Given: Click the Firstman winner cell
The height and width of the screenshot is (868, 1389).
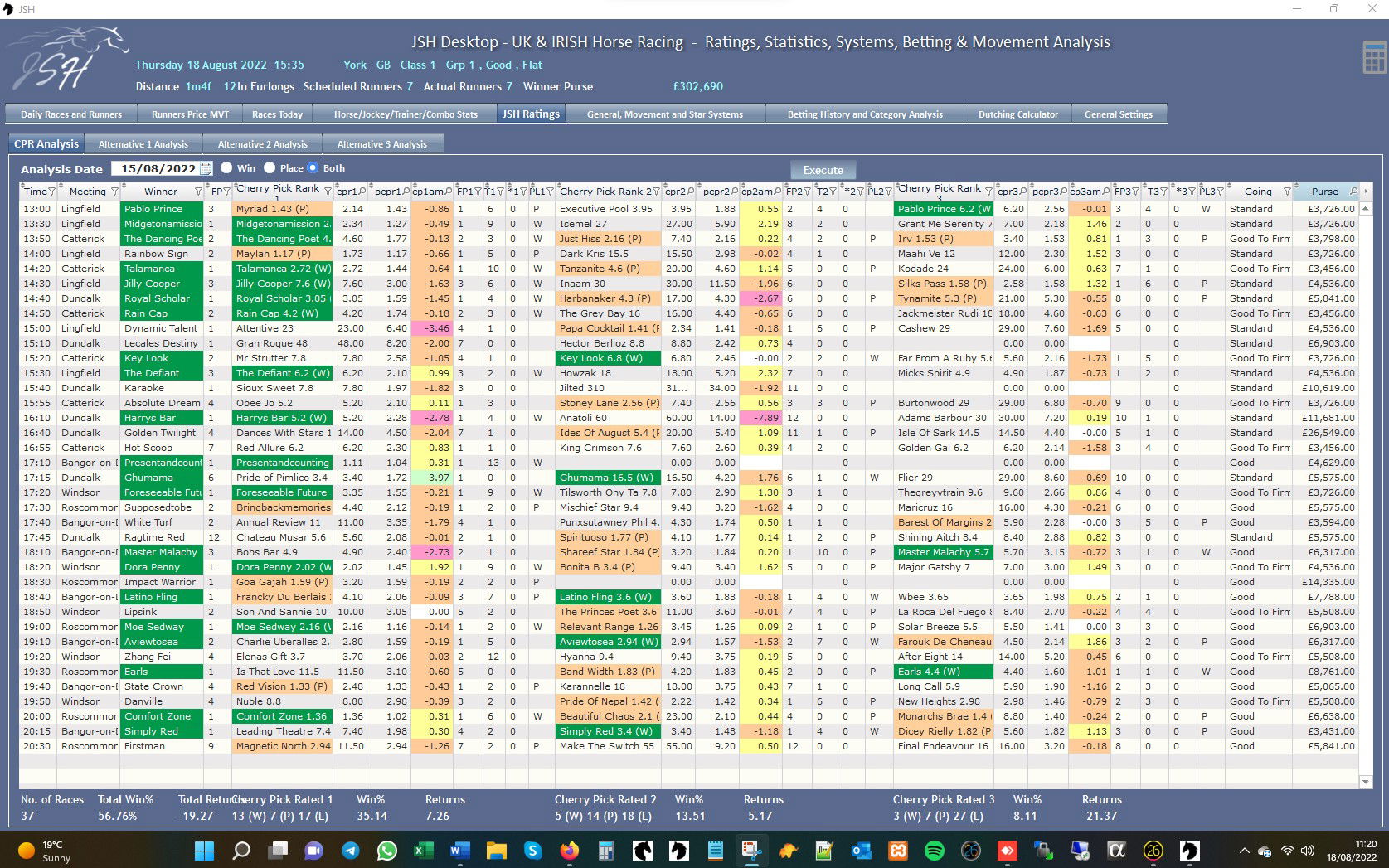Looking at the screenshot, I should pyautogui.click(x=162, y=746).
